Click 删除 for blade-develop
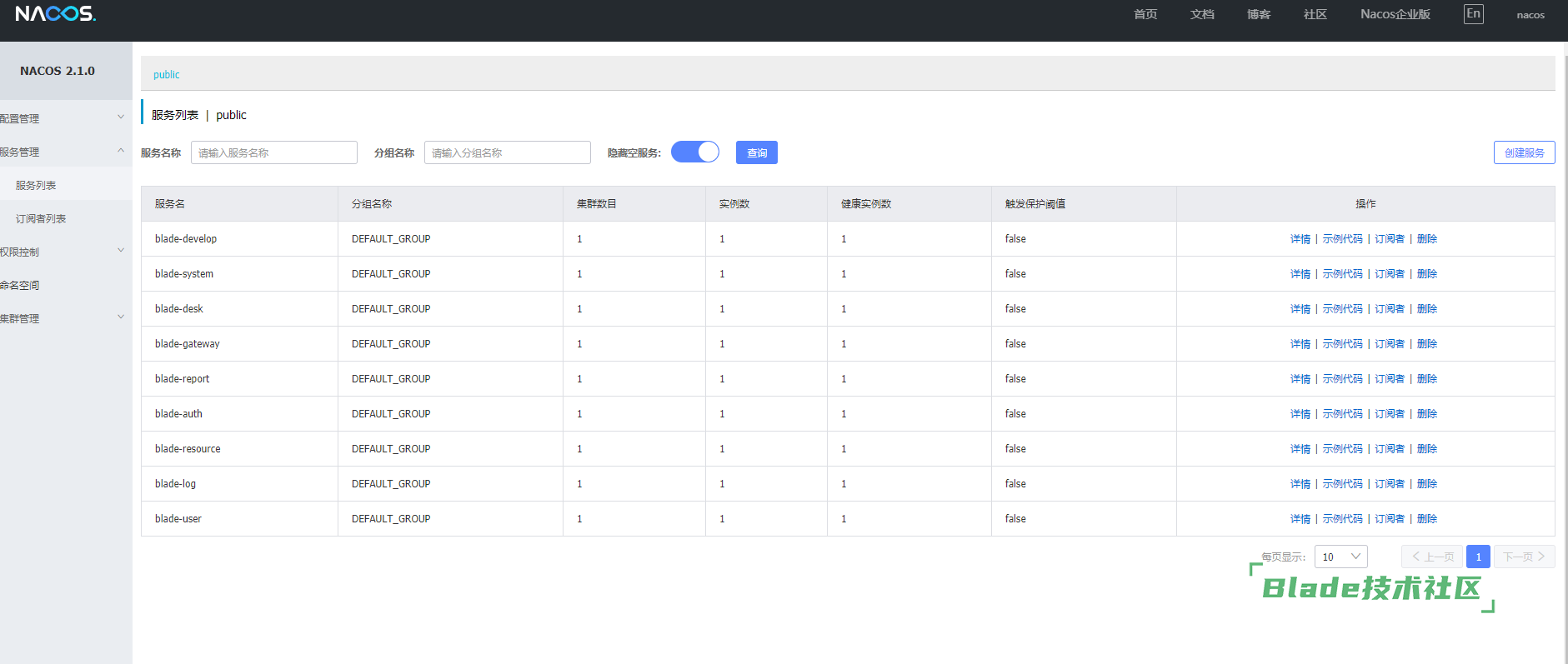Screen dimensions: 1568x664 [1427, 239]
